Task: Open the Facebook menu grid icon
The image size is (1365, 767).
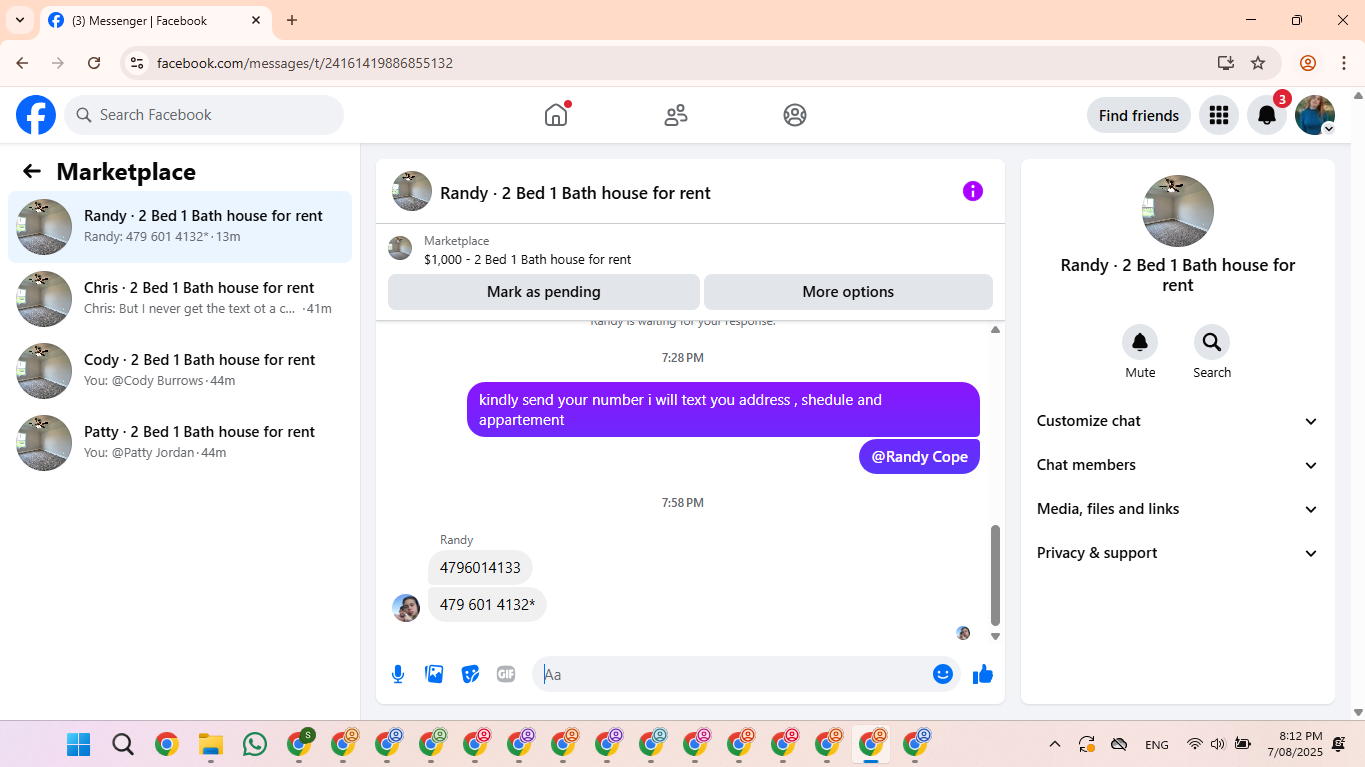Action: point(1218,115)
